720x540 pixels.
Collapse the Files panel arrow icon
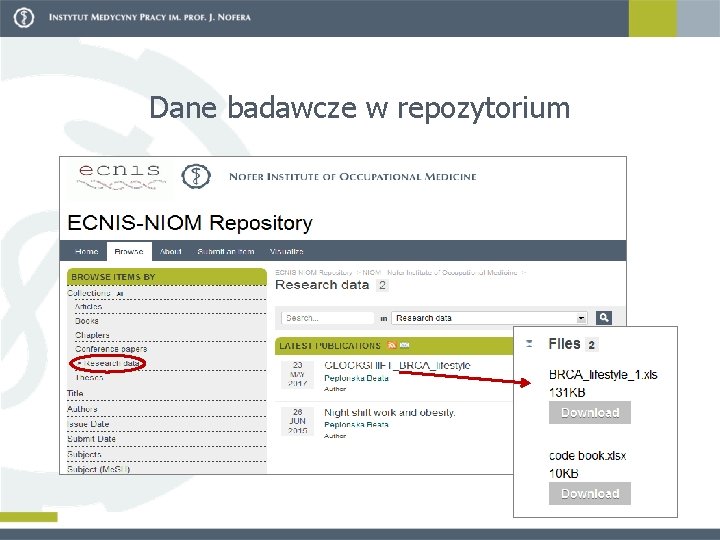[529, 343]
